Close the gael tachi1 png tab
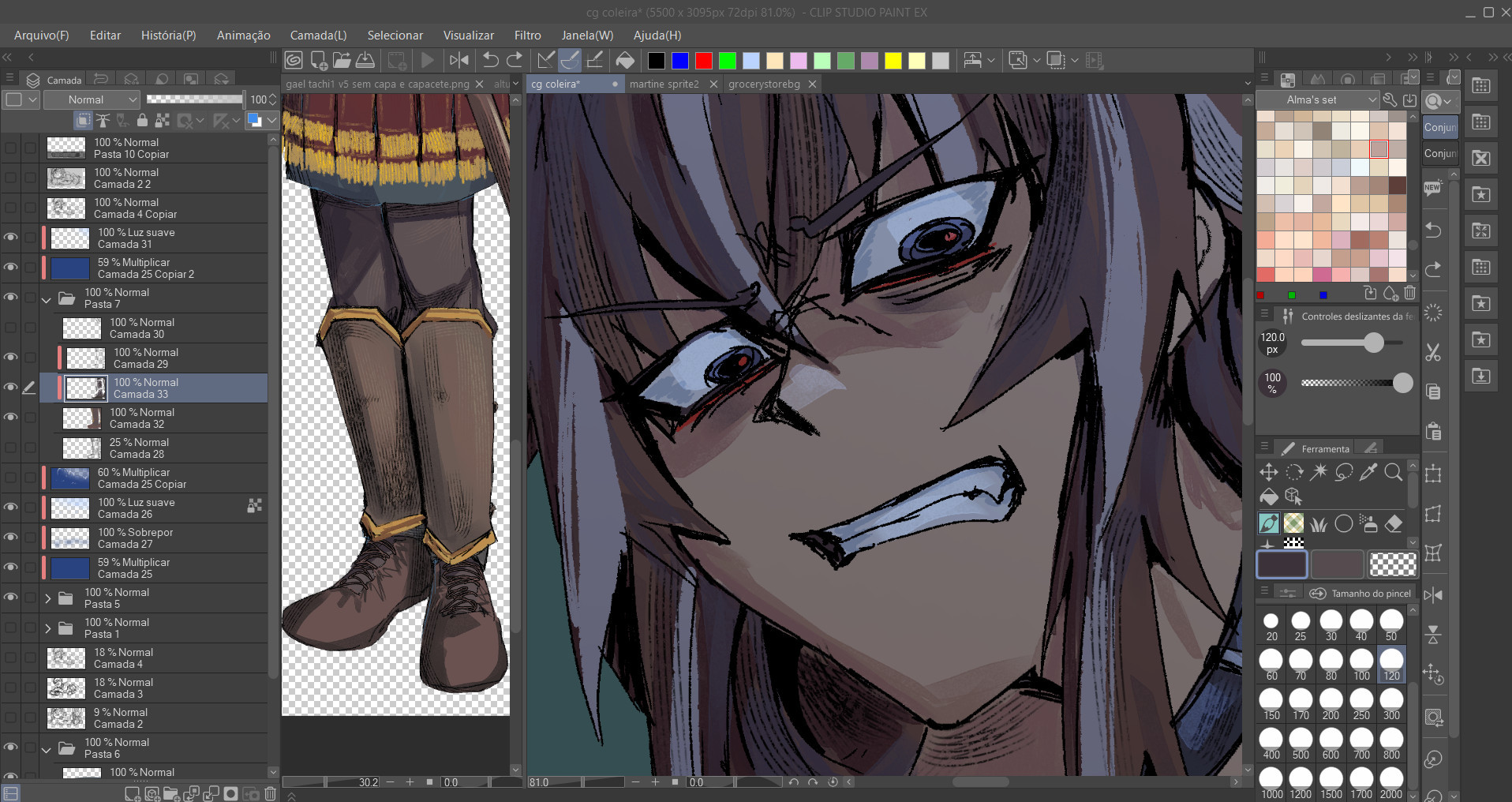This screenshot has height=802, width=1512. click(479, 84)
